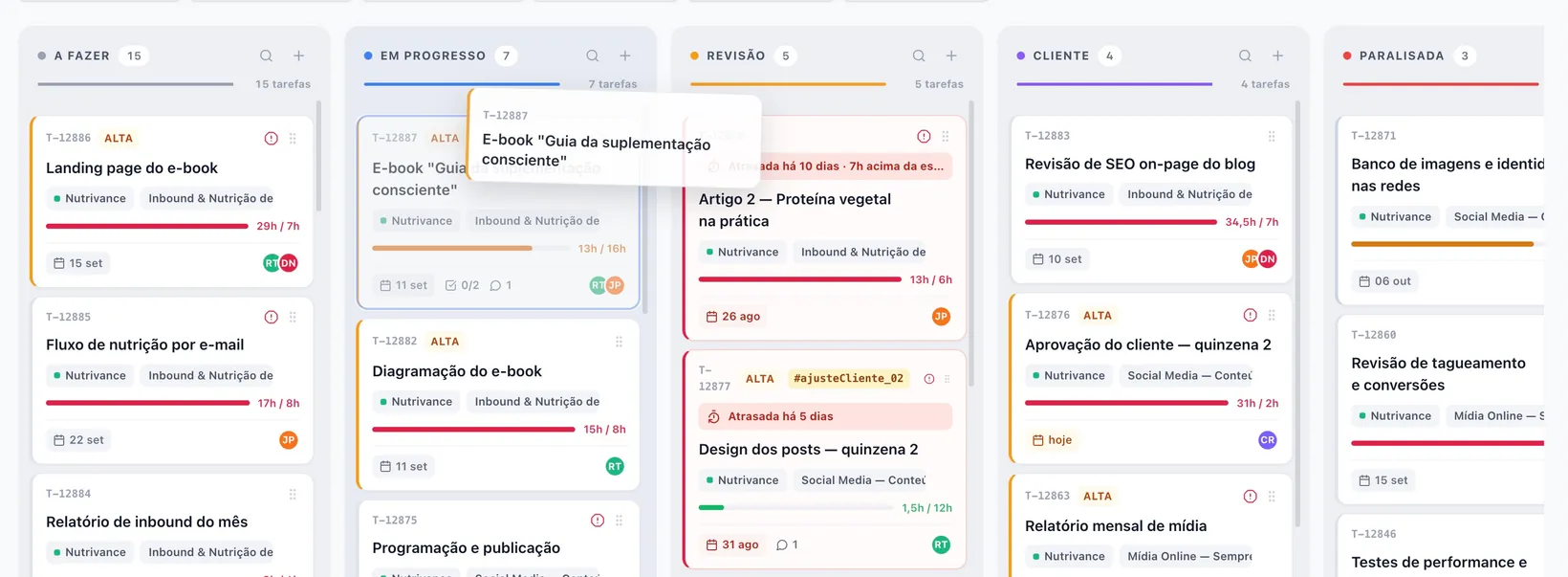Click drag handle on Fluxo de nutrição card
1568x577 pixels.
point(293,317)
